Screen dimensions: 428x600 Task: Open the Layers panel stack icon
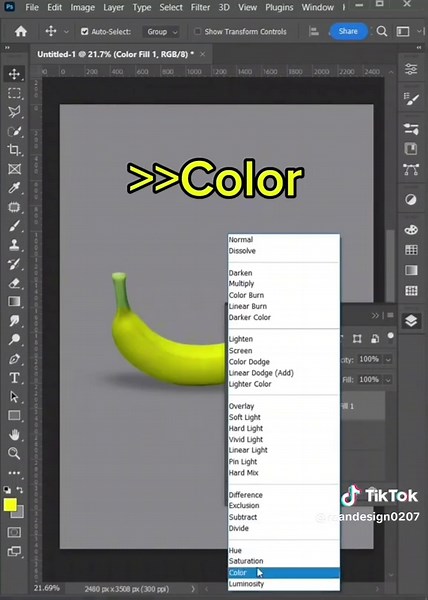(411, 321)
